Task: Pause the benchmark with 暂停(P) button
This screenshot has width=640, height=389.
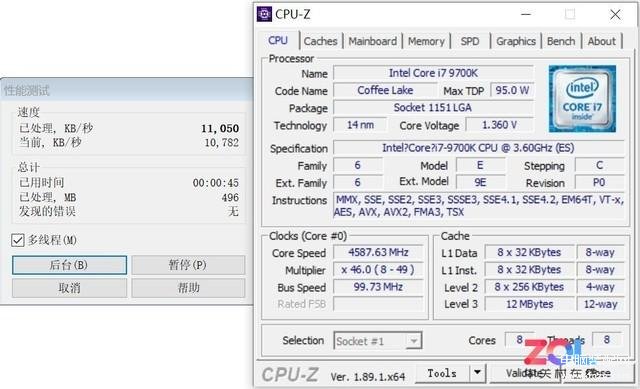Action: point(188,265)
